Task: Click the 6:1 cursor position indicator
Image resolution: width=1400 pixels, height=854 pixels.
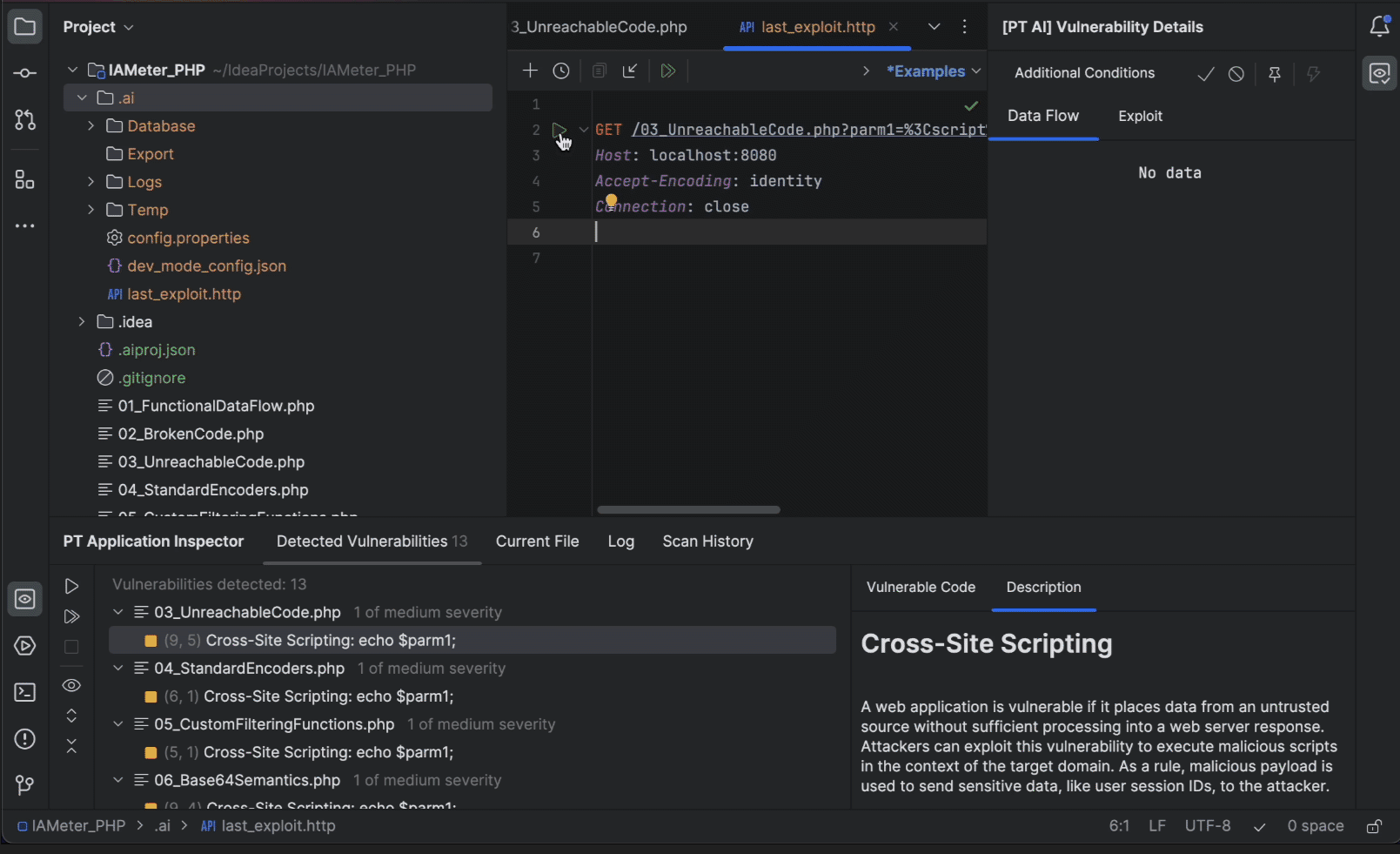Action: 1119,826
